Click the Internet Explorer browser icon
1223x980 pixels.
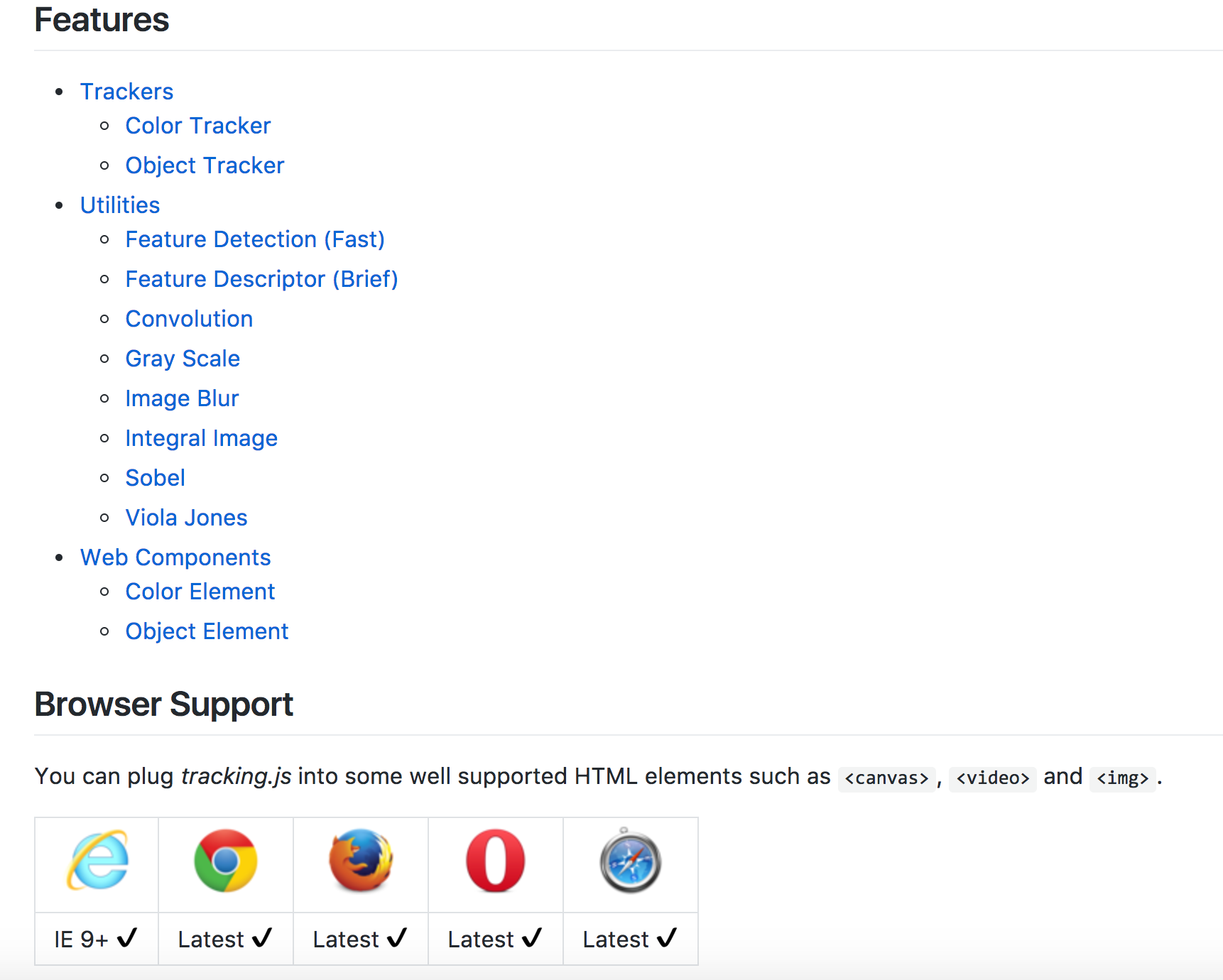[97, 861]
